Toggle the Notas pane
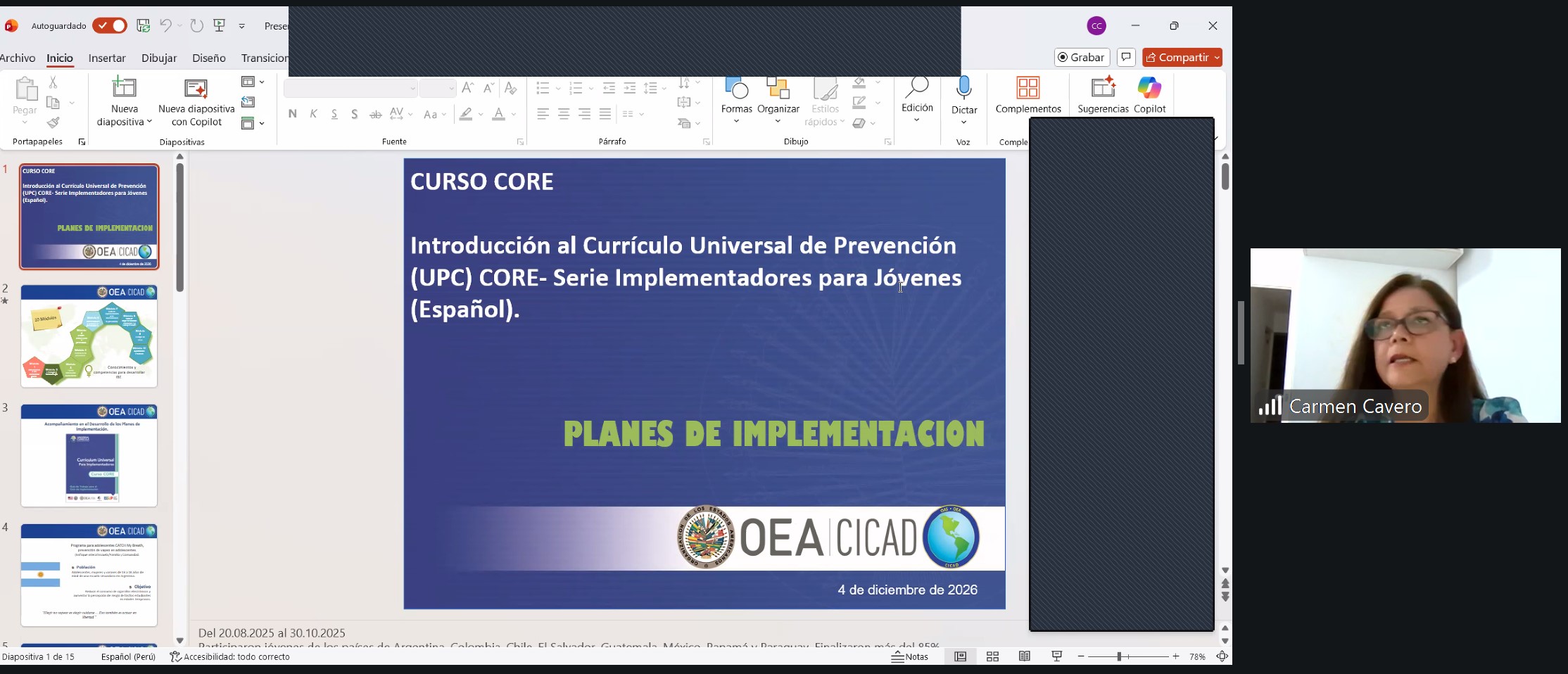 (x=910, y=656)
